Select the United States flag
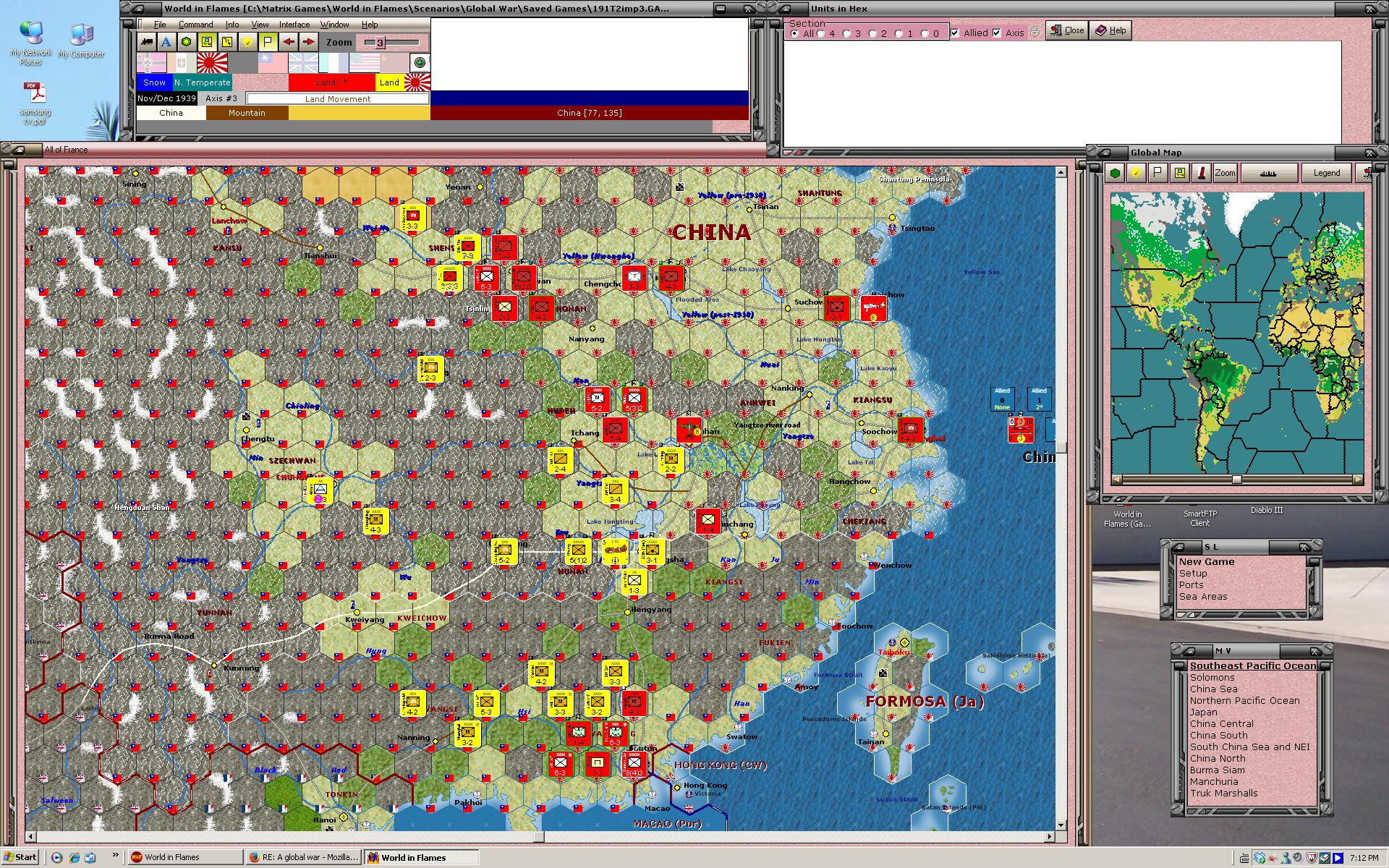This screenshot has width=1389, height=868. pyautogui.click(x=364, y=63)
